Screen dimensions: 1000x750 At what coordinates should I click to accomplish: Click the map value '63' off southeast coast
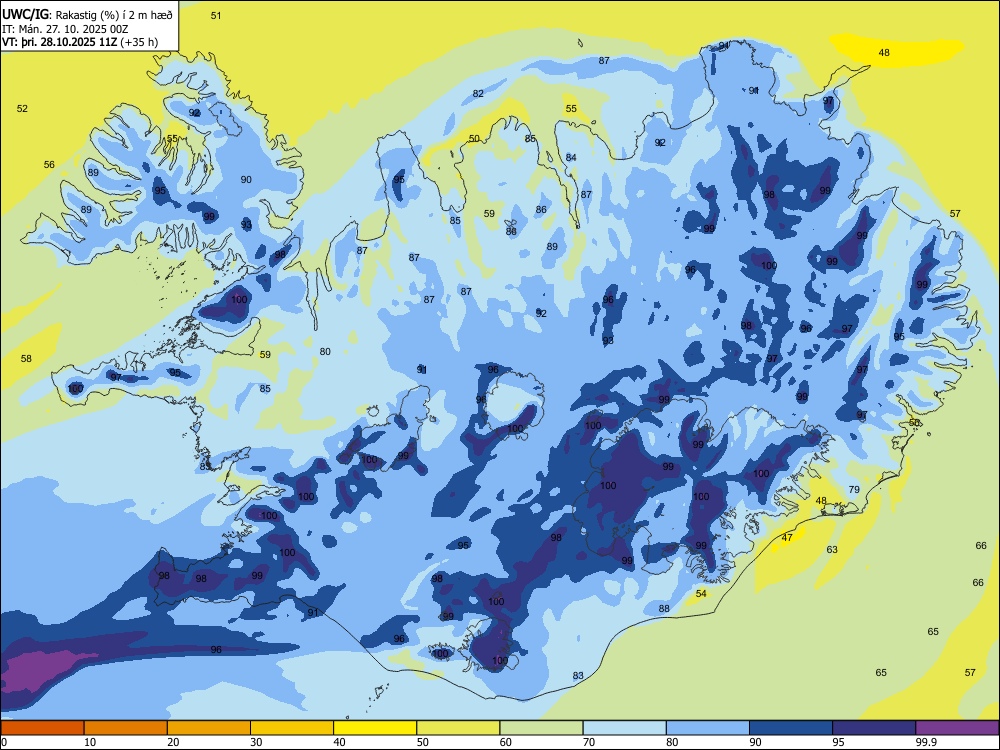pyautogui.click(x=832, y=549)
